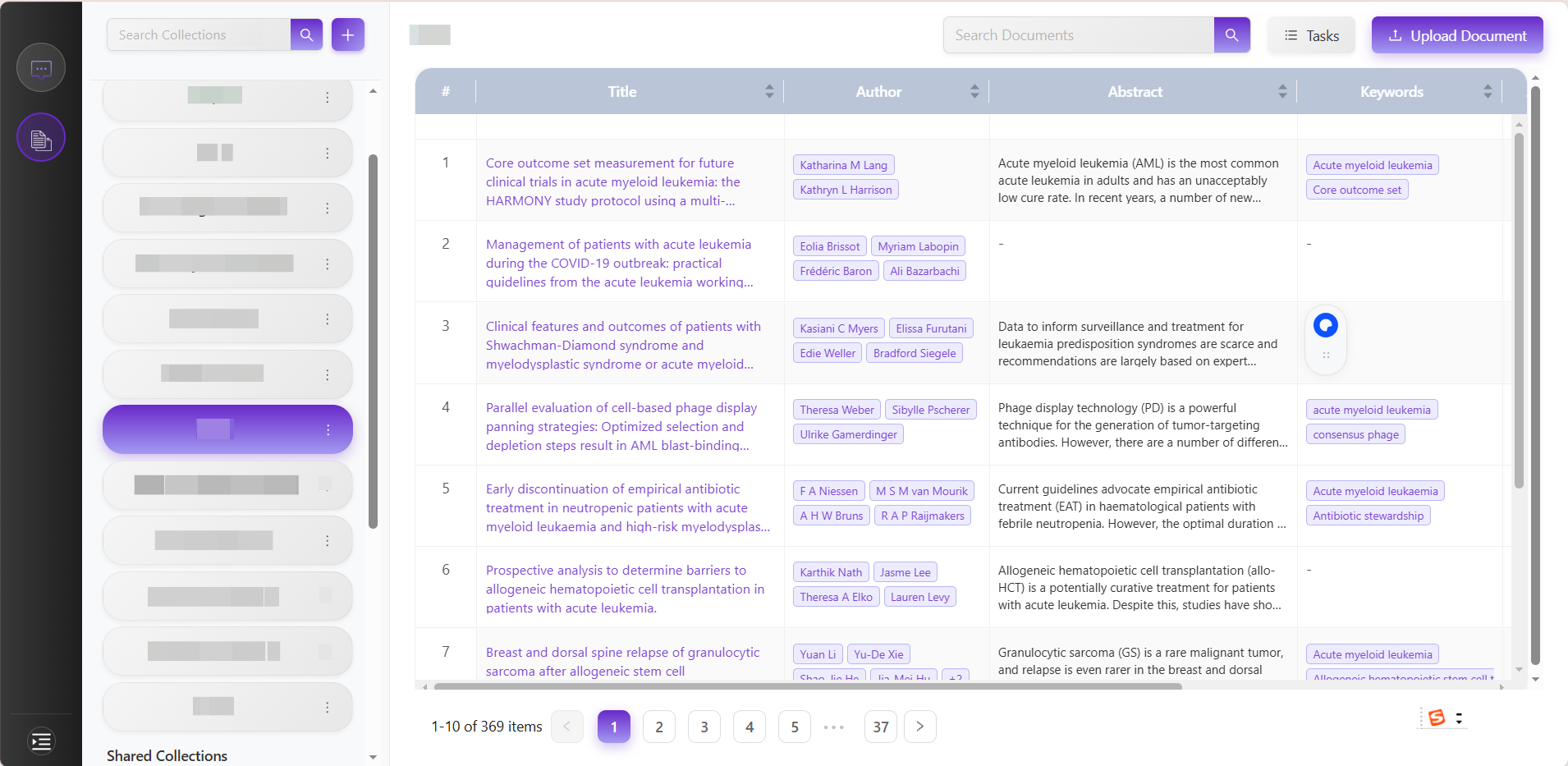Screen dimensions: 1568x766
Task: Click the Search Collections magnifier icon
Action: pos(306,35)
